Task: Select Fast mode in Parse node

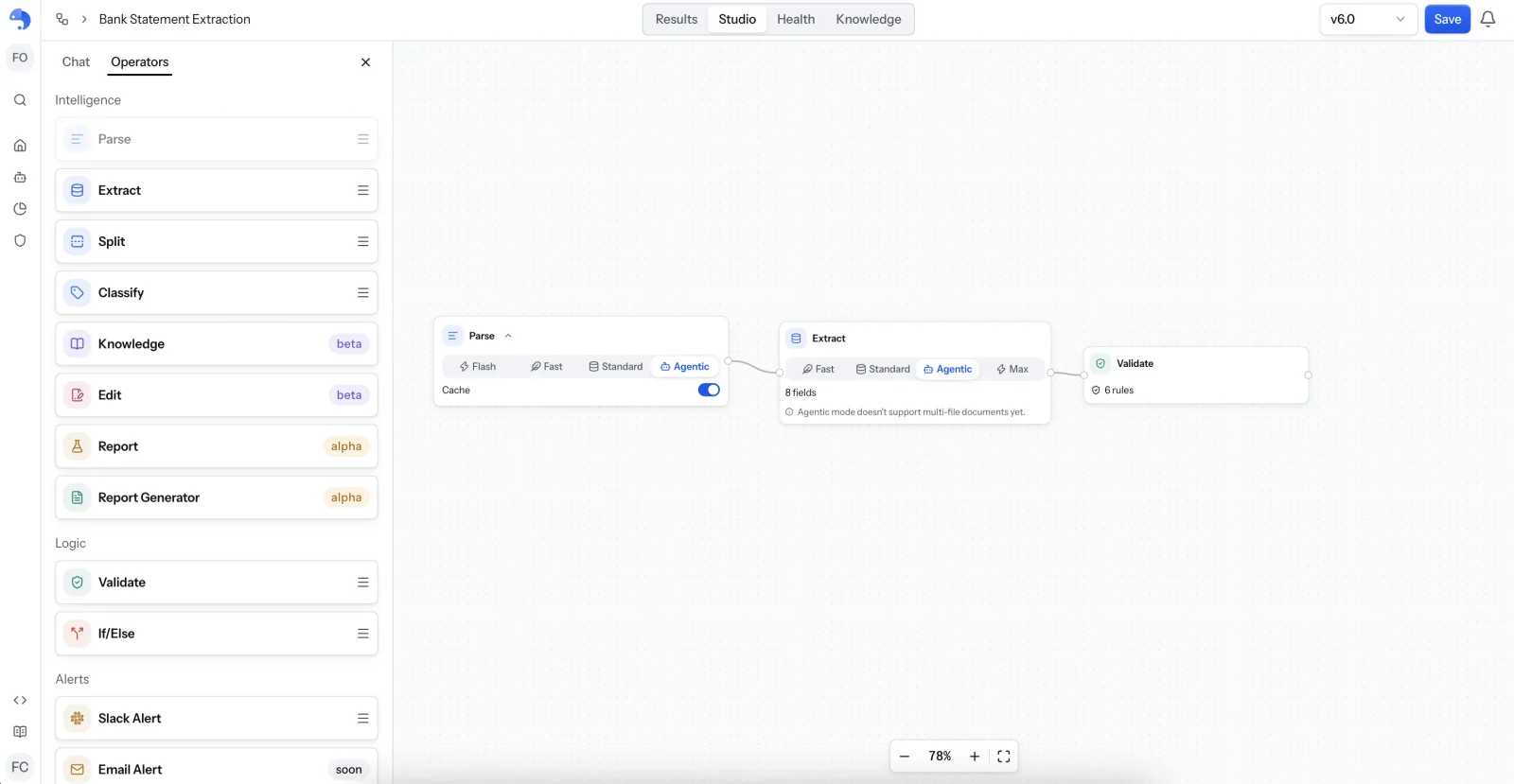Action: point(547,367)
